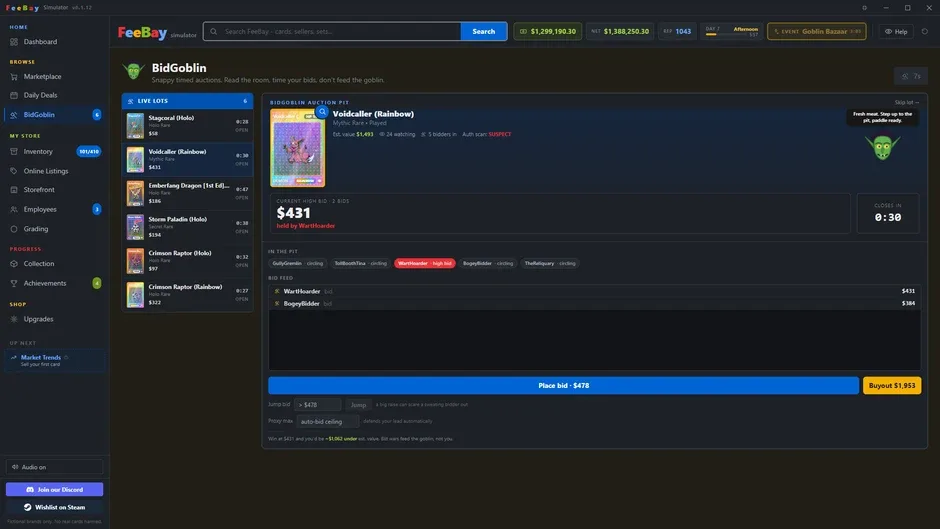
Task: Click the FeeBay logo in header
Action: click(x=142, y=32)
